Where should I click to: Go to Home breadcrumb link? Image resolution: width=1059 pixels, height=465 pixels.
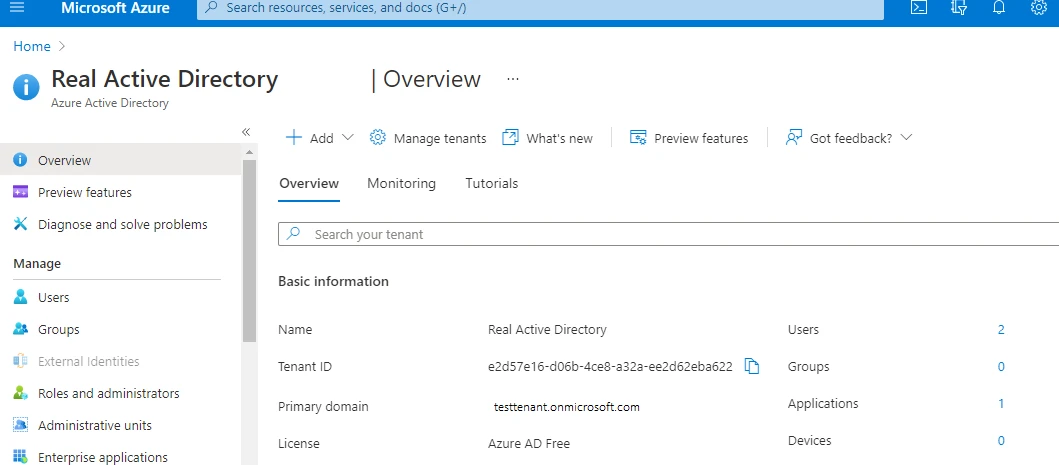click(x=32, y=46)
